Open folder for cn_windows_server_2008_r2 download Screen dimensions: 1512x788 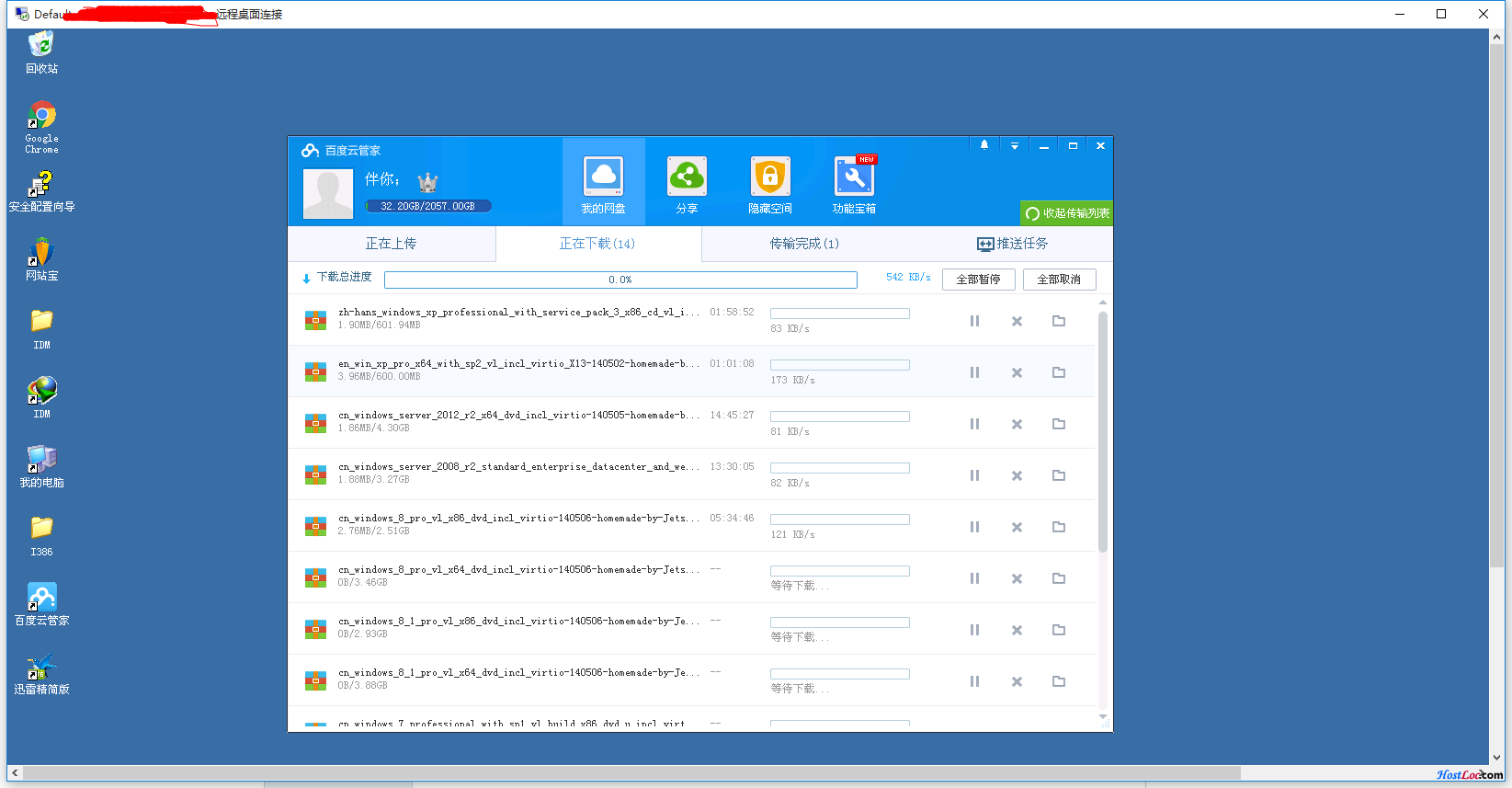1059,475
